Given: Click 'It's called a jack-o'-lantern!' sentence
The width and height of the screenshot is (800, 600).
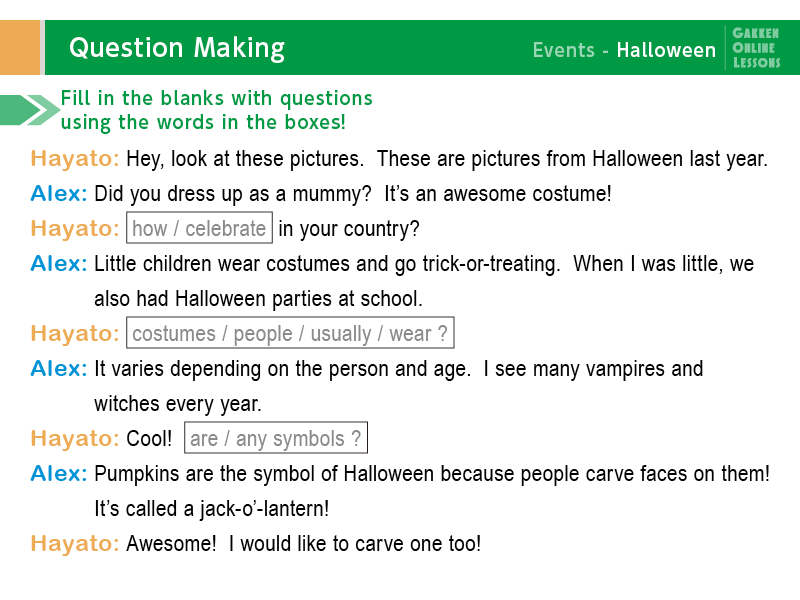Looking at the screenshot, I should point(212,509).
